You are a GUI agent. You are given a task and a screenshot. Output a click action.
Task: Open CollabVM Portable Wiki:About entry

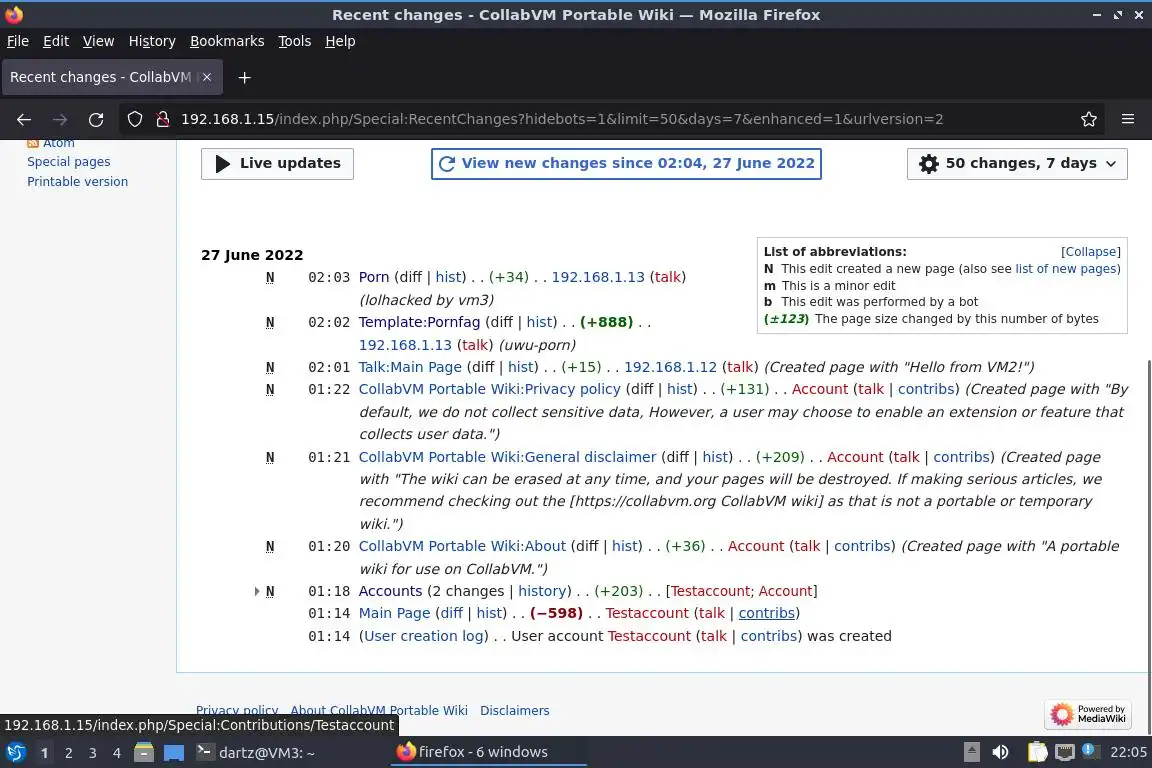point(462,546)
